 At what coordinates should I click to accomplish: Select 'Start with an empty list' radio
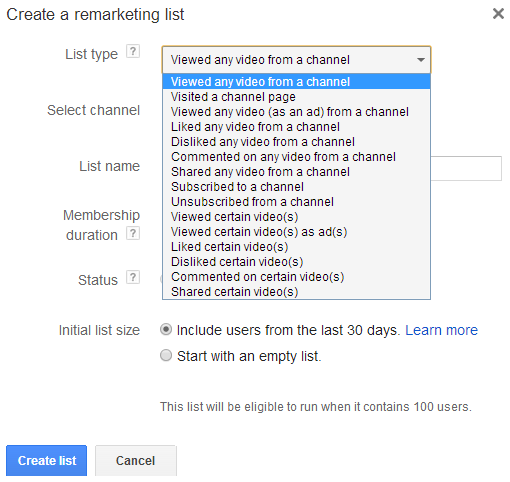click(x=166, y=355)
